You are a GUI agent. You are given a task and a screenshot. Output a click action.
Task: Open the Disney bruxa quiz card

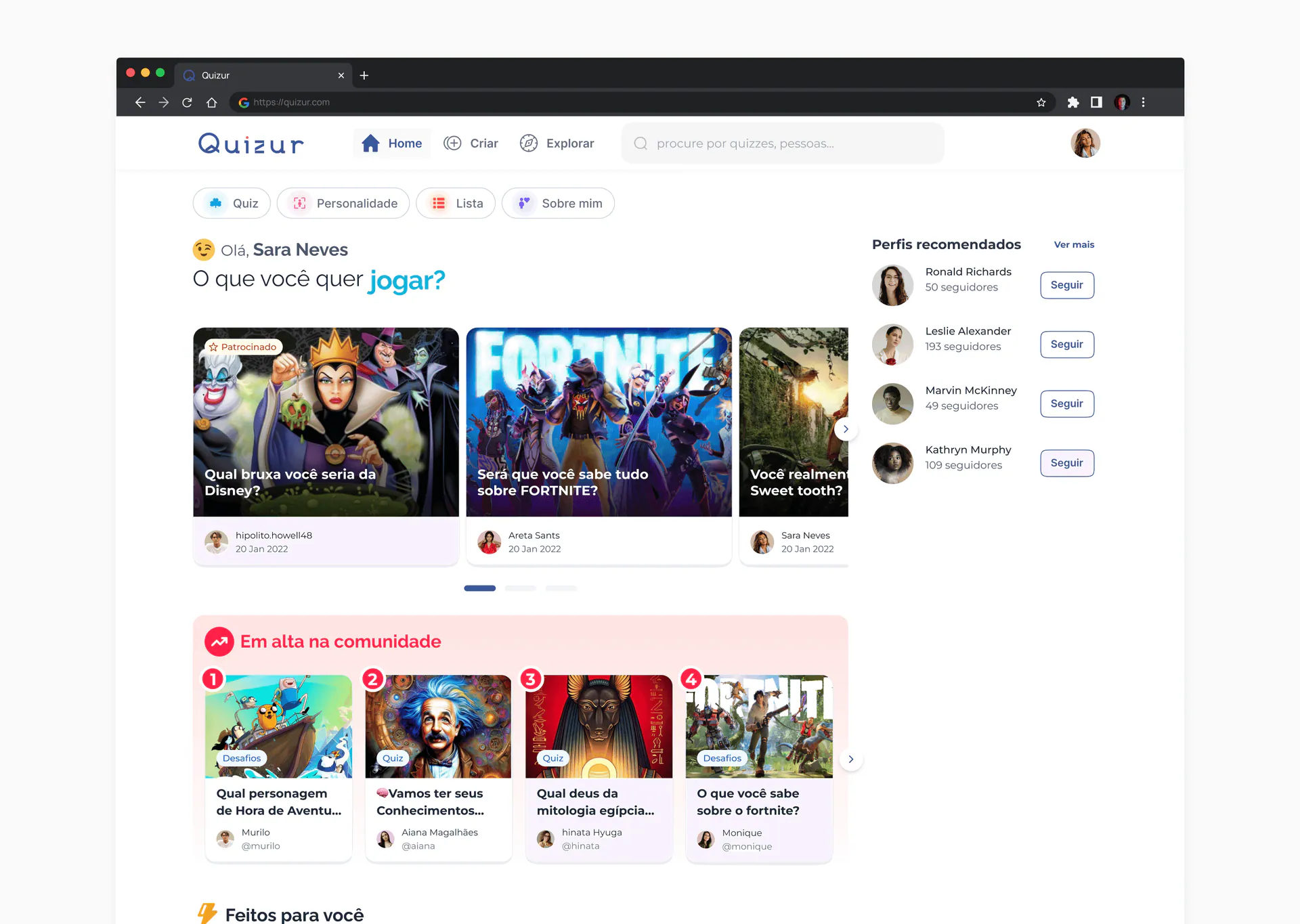[x=326, y=446]
